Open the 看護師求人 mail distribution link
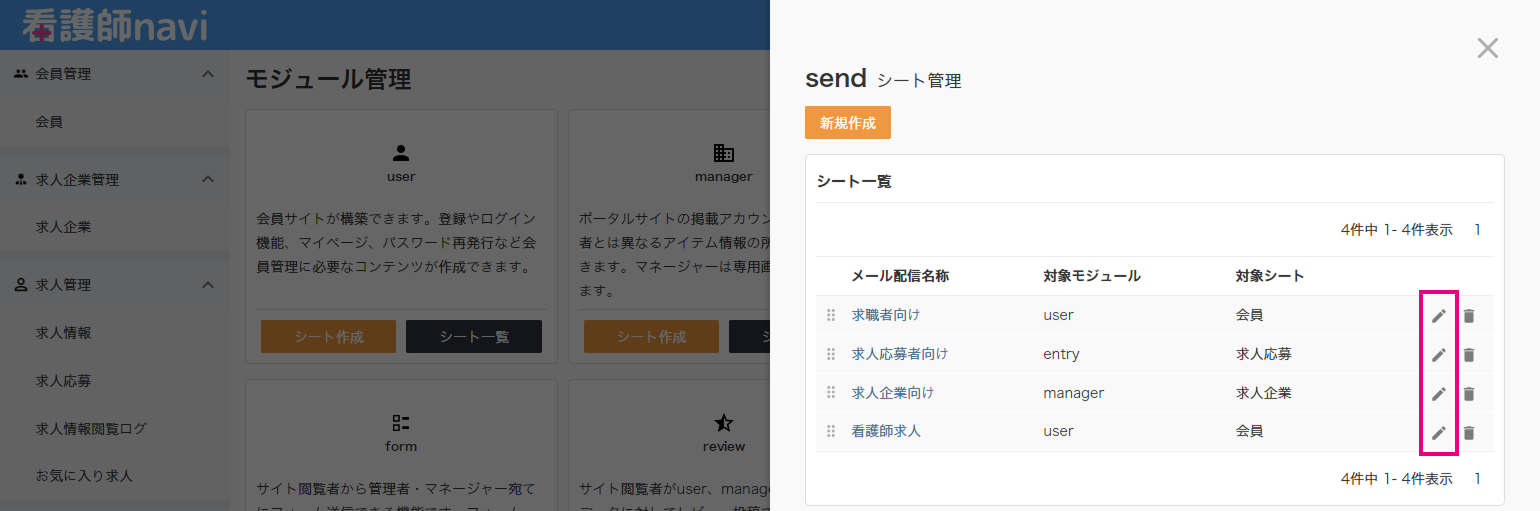The width and height of the screenshot is (1540, 511). [x=886, y=432]
